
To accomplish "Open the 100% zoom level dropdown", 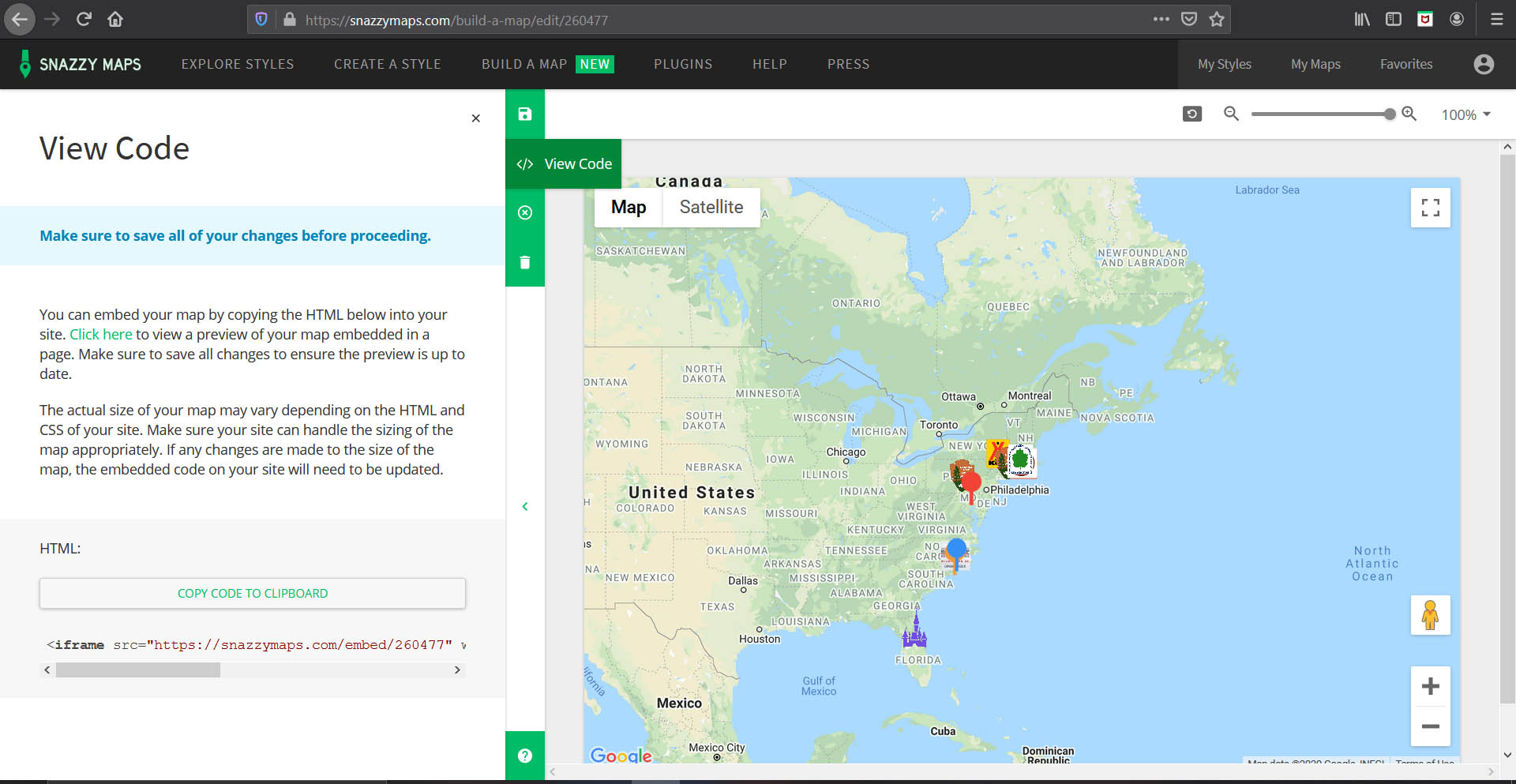I will tap(1465, 114).
